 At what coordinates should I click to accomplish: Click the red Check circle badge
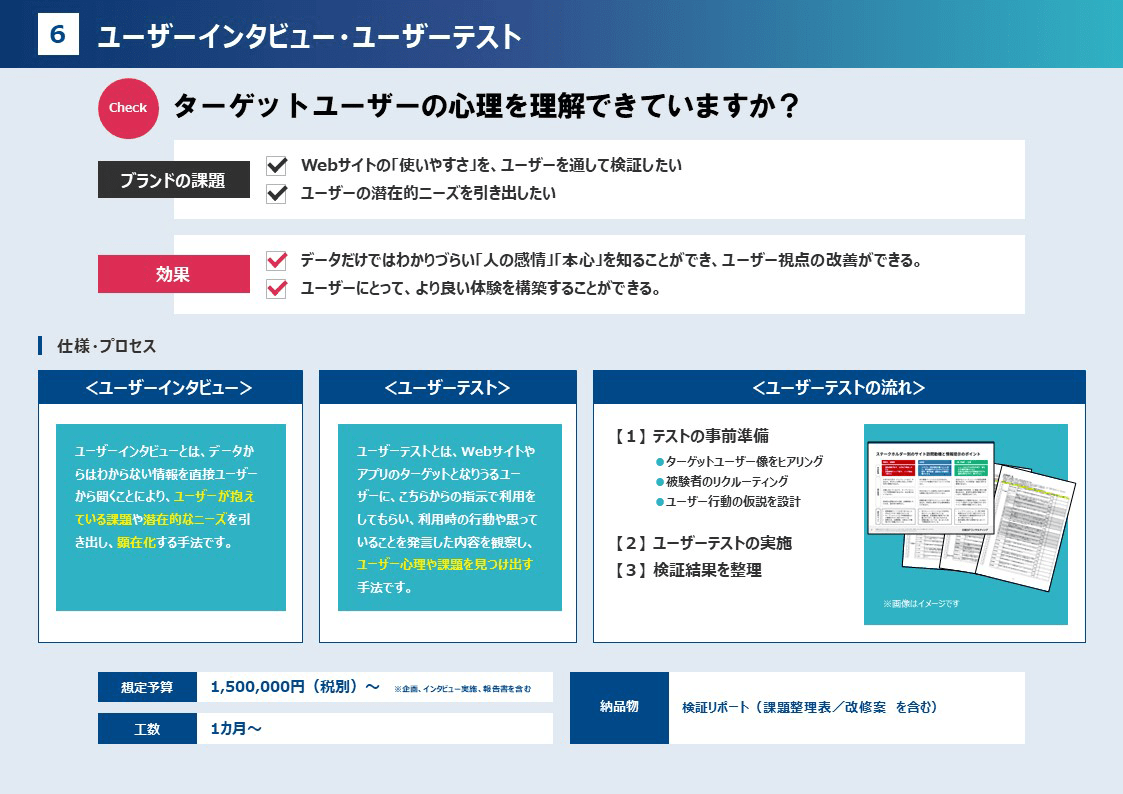point(128,108)
